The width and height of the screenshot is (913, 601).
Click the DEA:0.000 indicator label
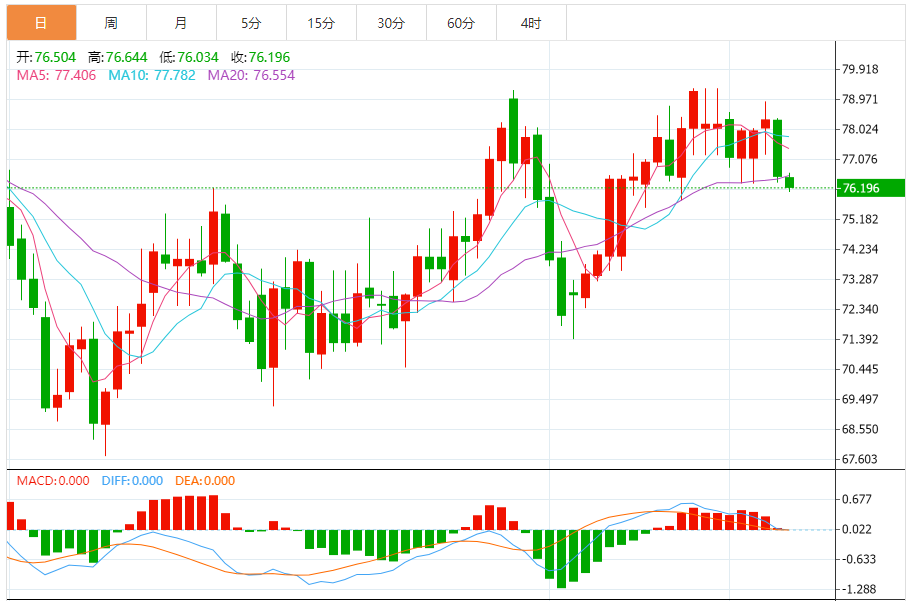205,480
